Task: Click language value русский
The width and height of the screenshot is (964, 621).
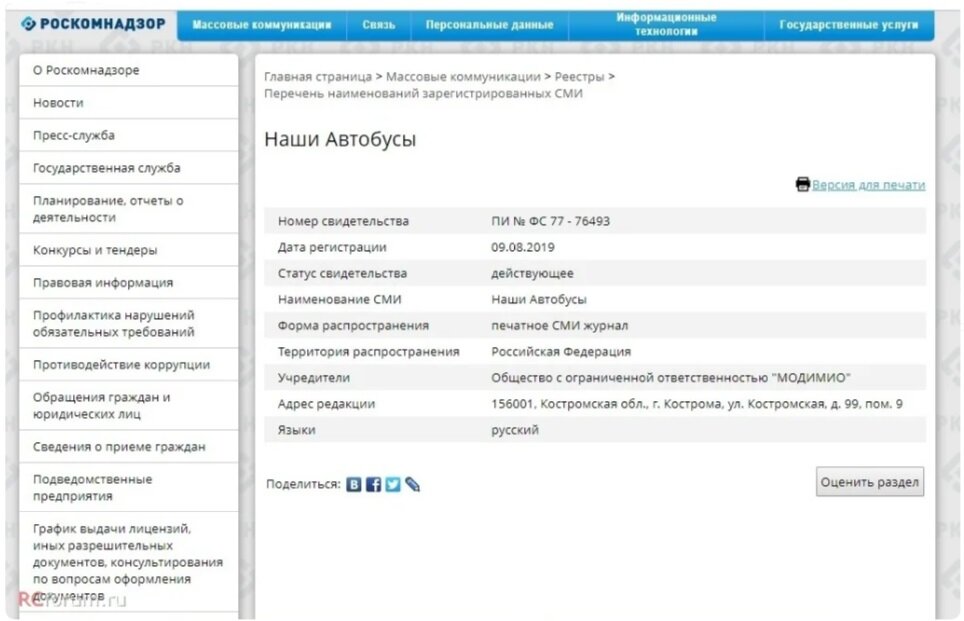Action: tap(515, 430)
